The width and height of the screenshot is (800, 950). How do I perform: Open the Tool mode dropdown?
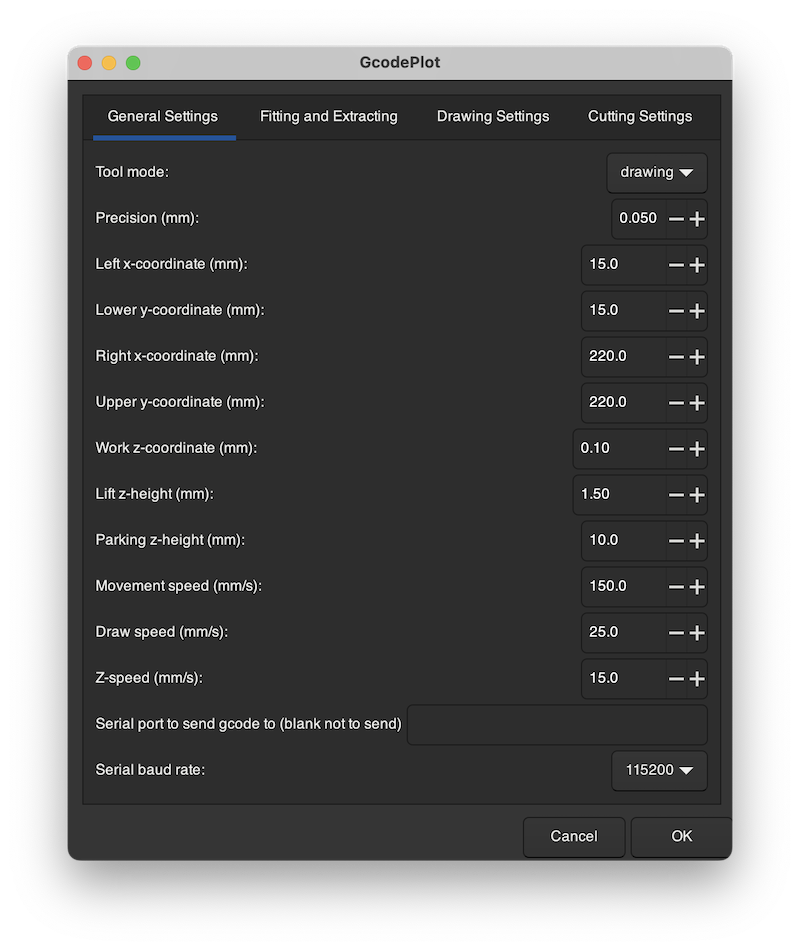[657, 172]
